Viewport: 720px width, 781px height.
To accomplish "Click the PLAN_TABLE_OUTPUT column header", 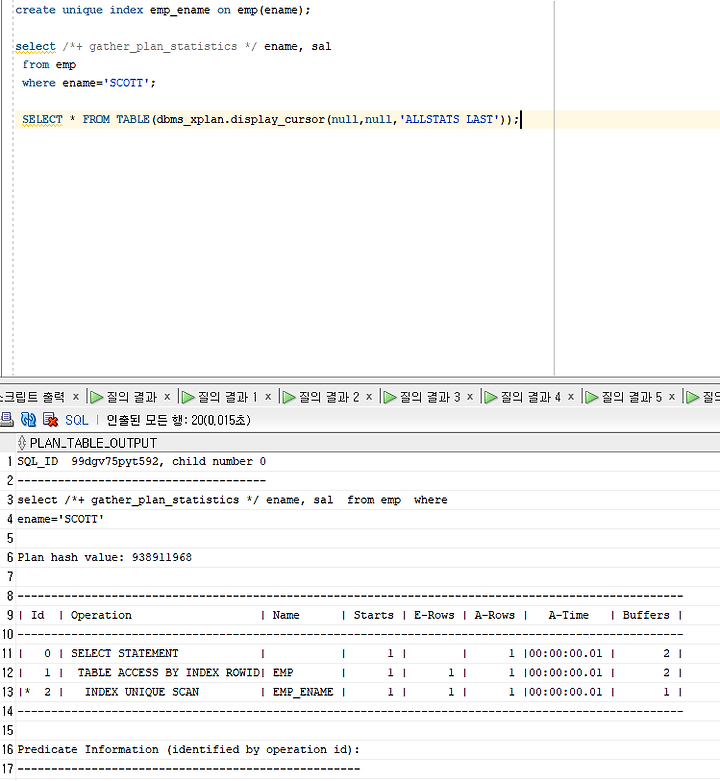I will [93, 443].
